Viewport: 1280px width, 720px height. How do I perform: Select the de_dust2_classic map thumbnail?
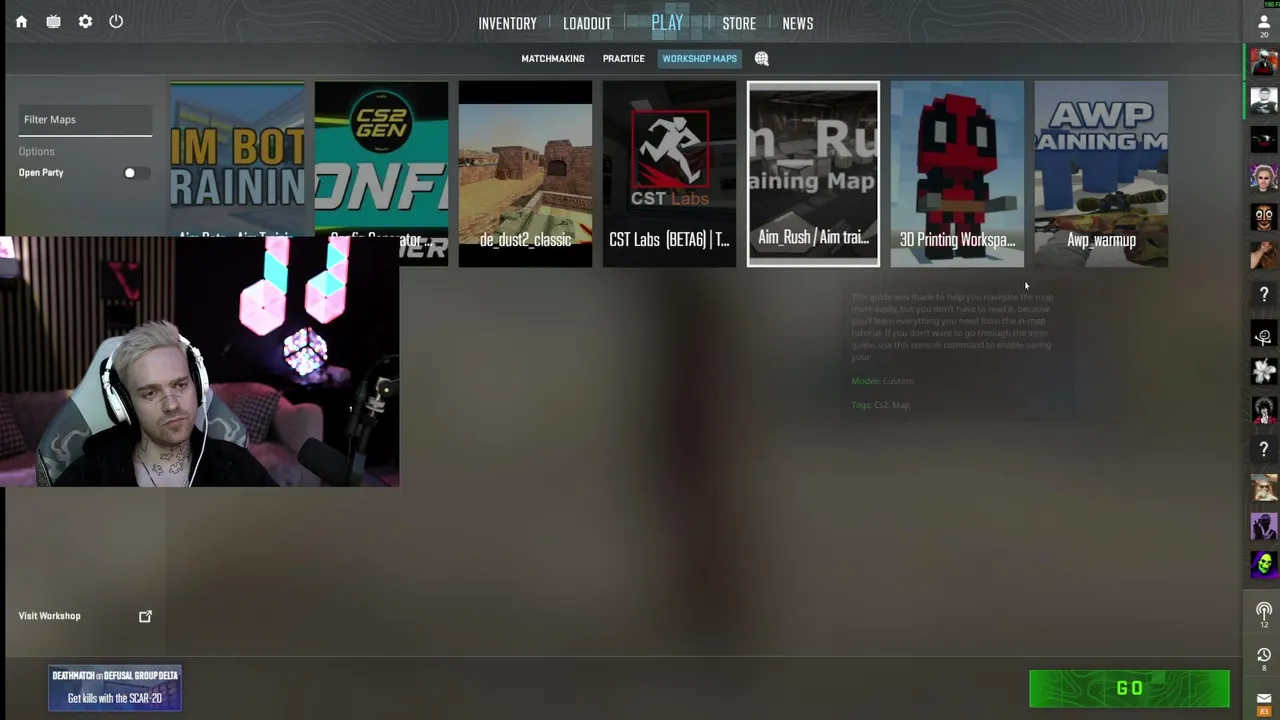525,174
